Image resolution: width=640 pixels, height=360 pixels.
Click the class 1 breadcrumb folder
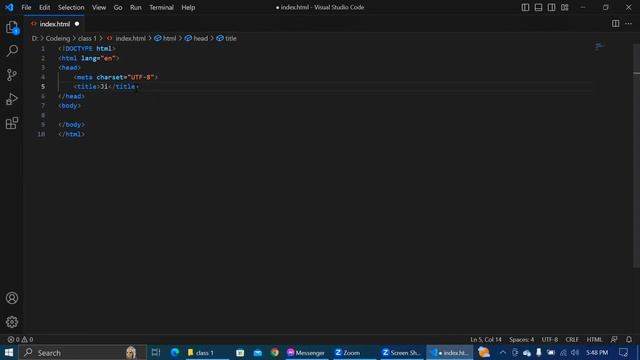pyautogui.click(x=87, y=38)
